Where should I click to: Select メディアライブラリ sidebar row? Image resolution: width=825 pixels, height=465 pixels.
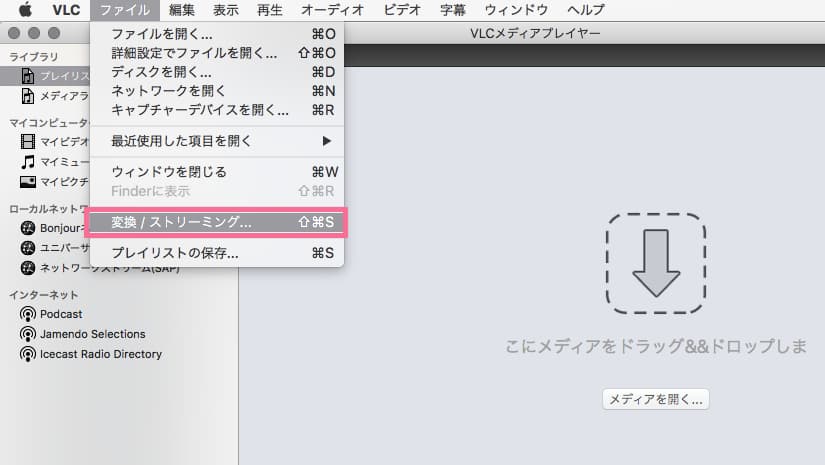pos(45,96)
